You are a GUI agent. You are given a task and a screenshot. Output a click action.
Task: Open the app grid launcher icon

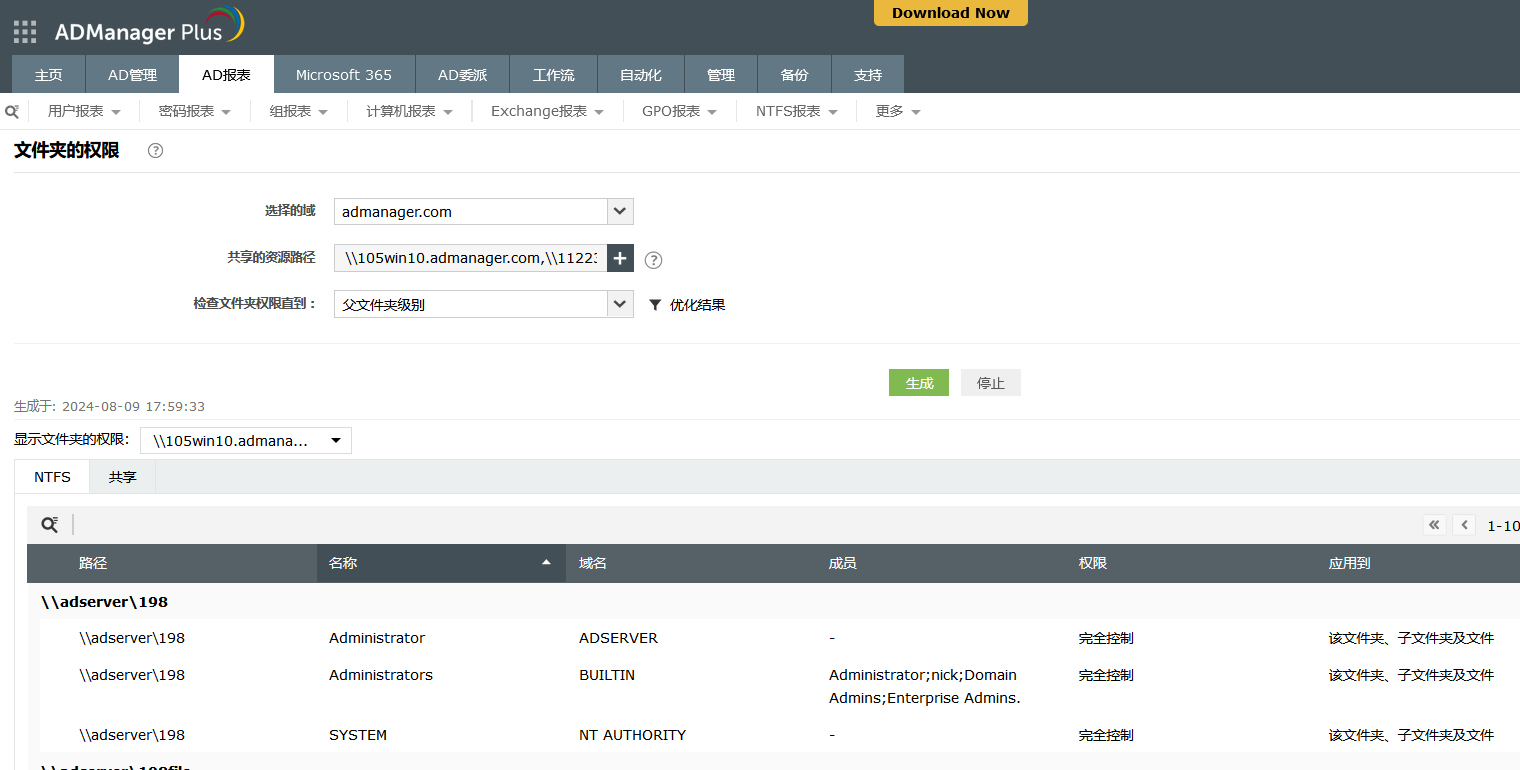tap(25, 32)
